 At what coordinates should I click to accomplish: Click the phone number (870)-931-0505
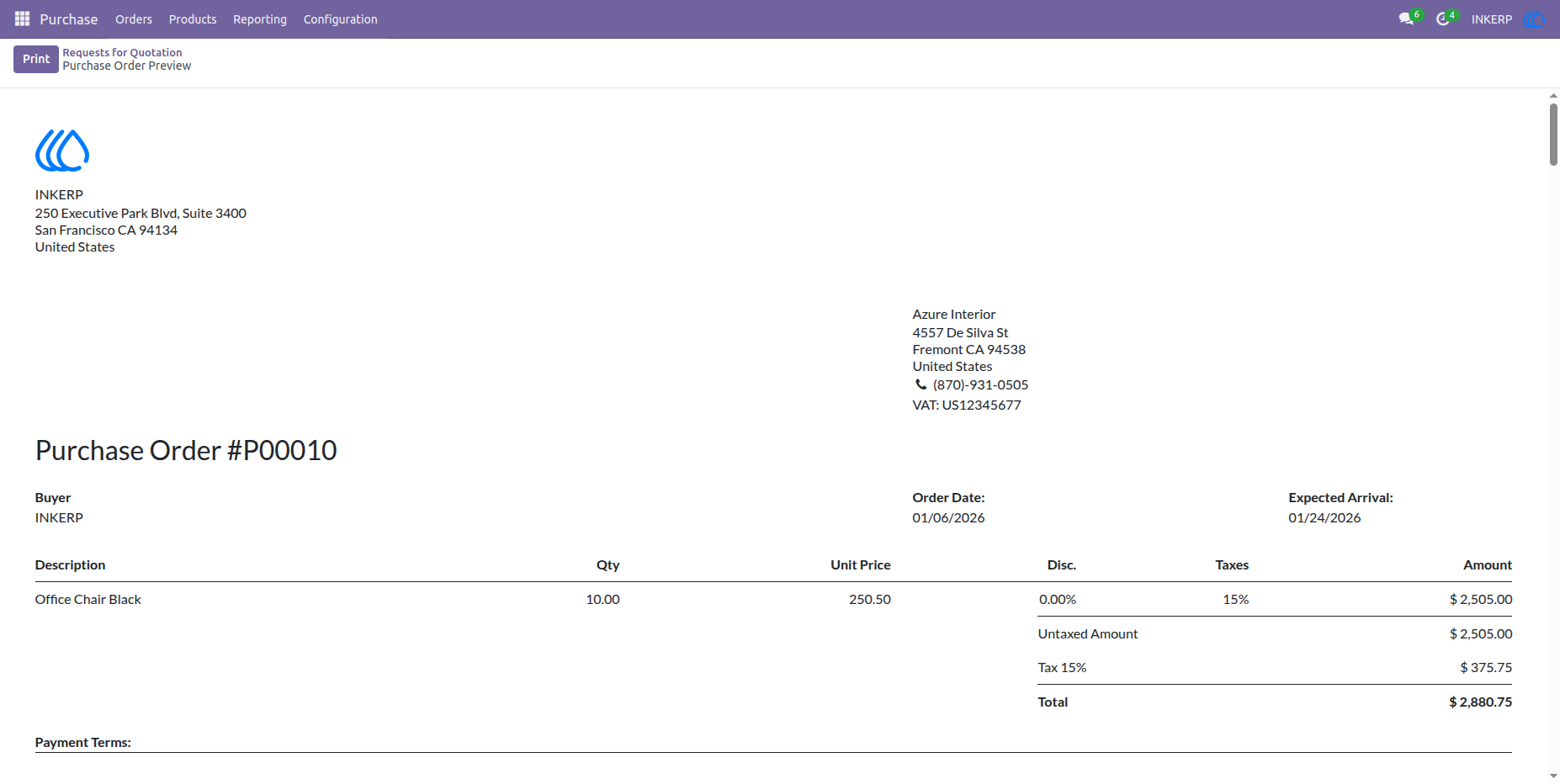[980, 385]
